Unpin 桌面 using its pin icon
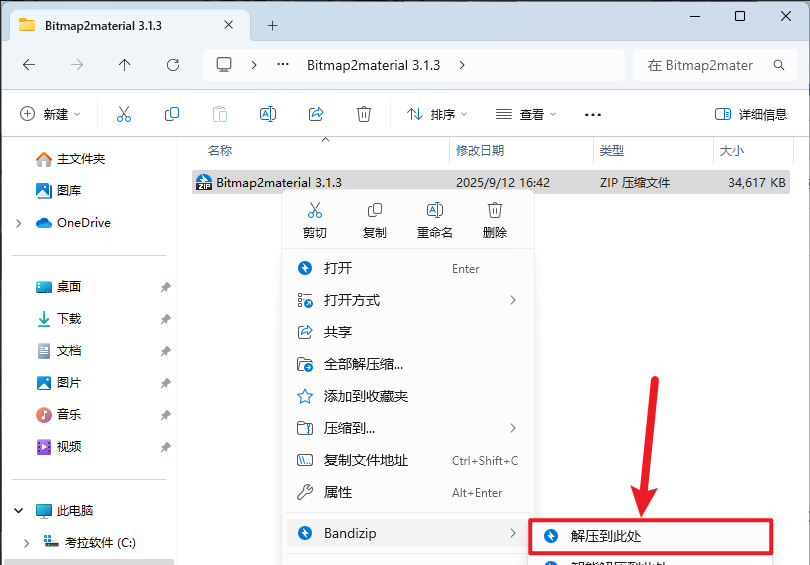Screen dimensions: 810x565 [165, 287]
